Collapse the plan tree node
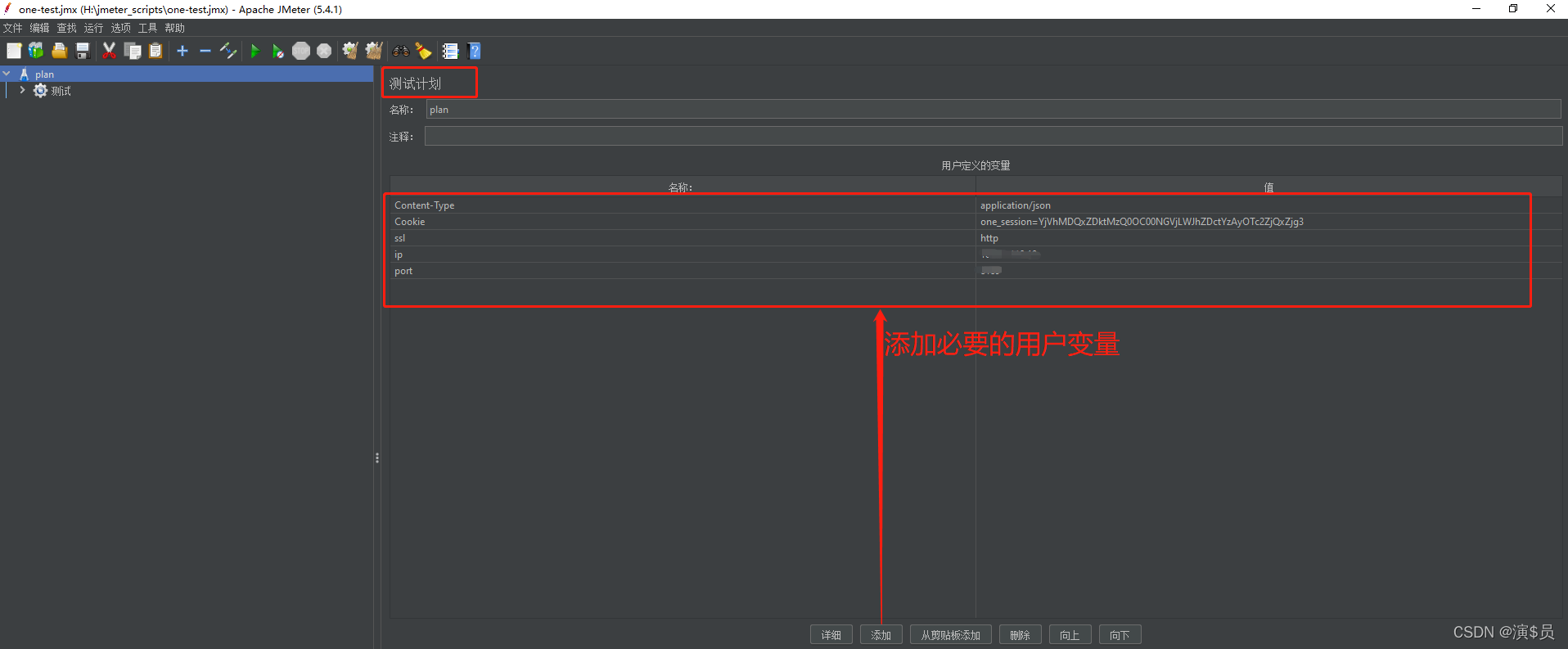This screenshot has width=1568, height=649. pos(7,74)
